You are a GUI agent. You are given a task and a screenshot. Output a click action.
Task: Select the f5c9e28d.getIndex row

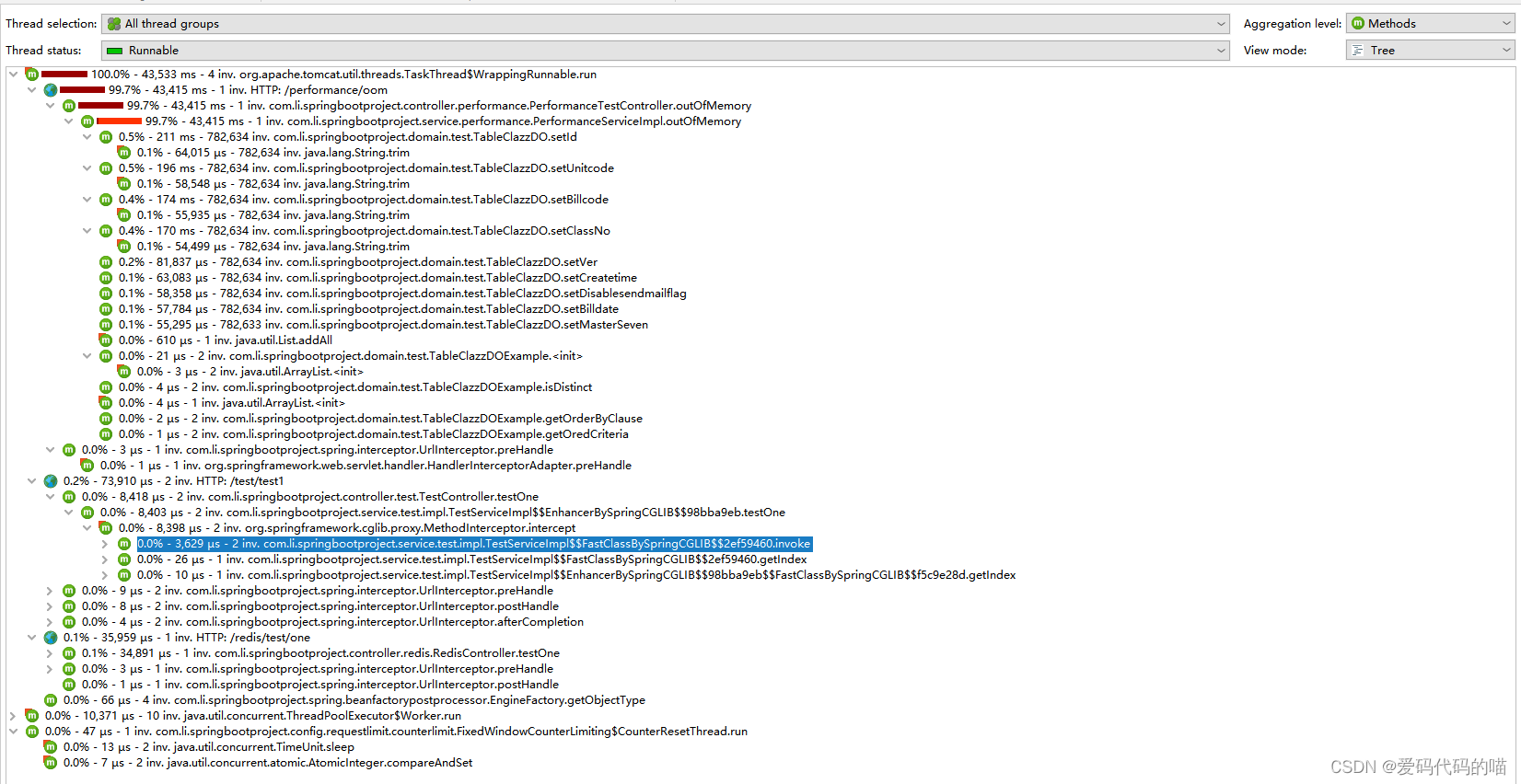[x=576, y=575]
